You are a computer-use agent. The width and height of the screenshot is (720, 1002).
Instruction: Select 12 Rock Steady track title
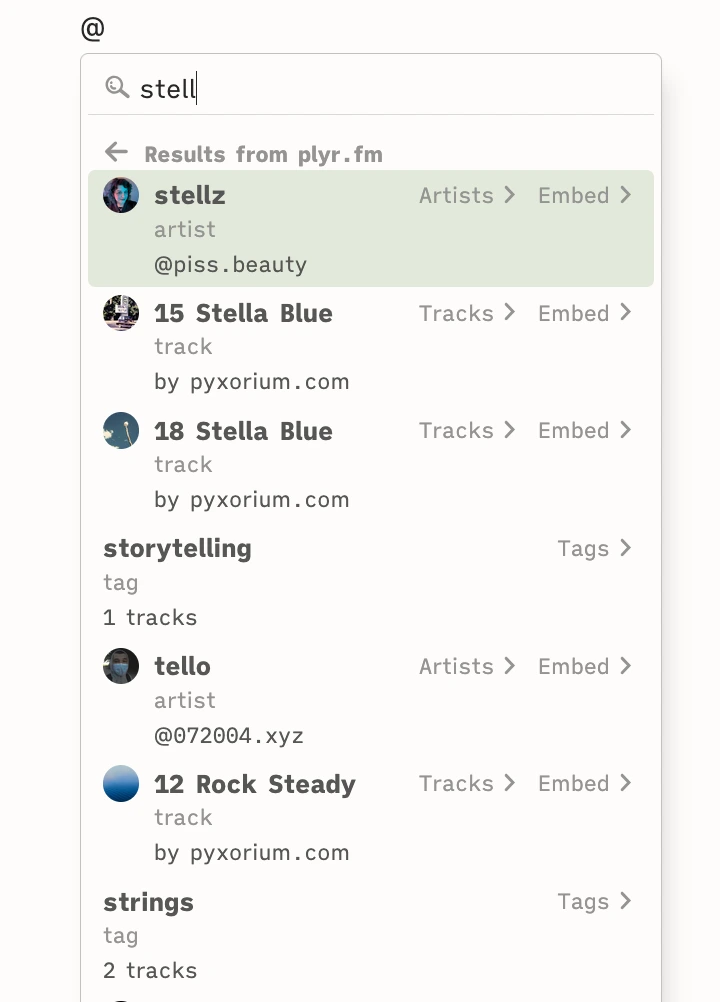tap(254, 784)
